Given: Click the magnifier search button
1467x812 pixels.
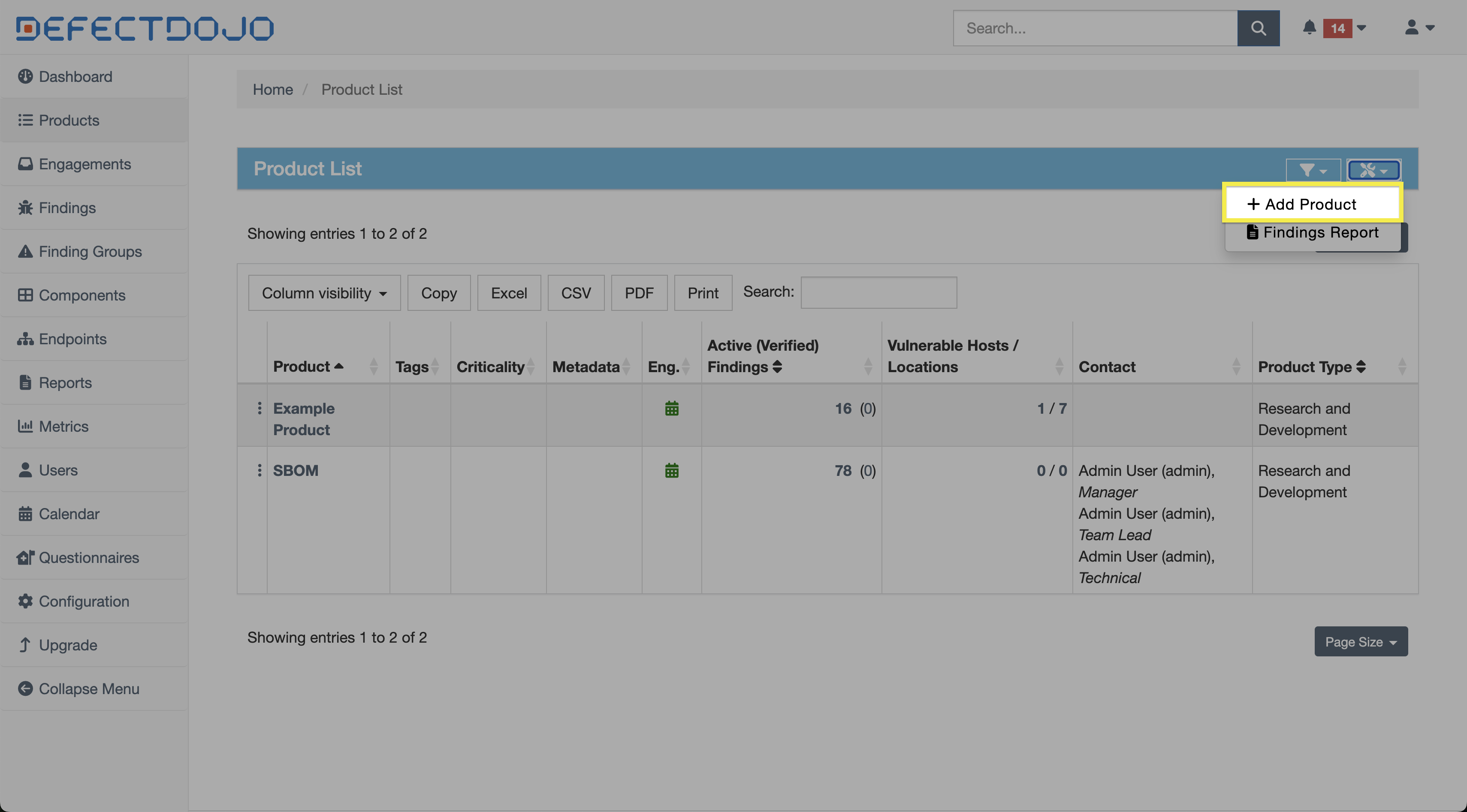Looking at the screenshot, I should point(1258,28).
